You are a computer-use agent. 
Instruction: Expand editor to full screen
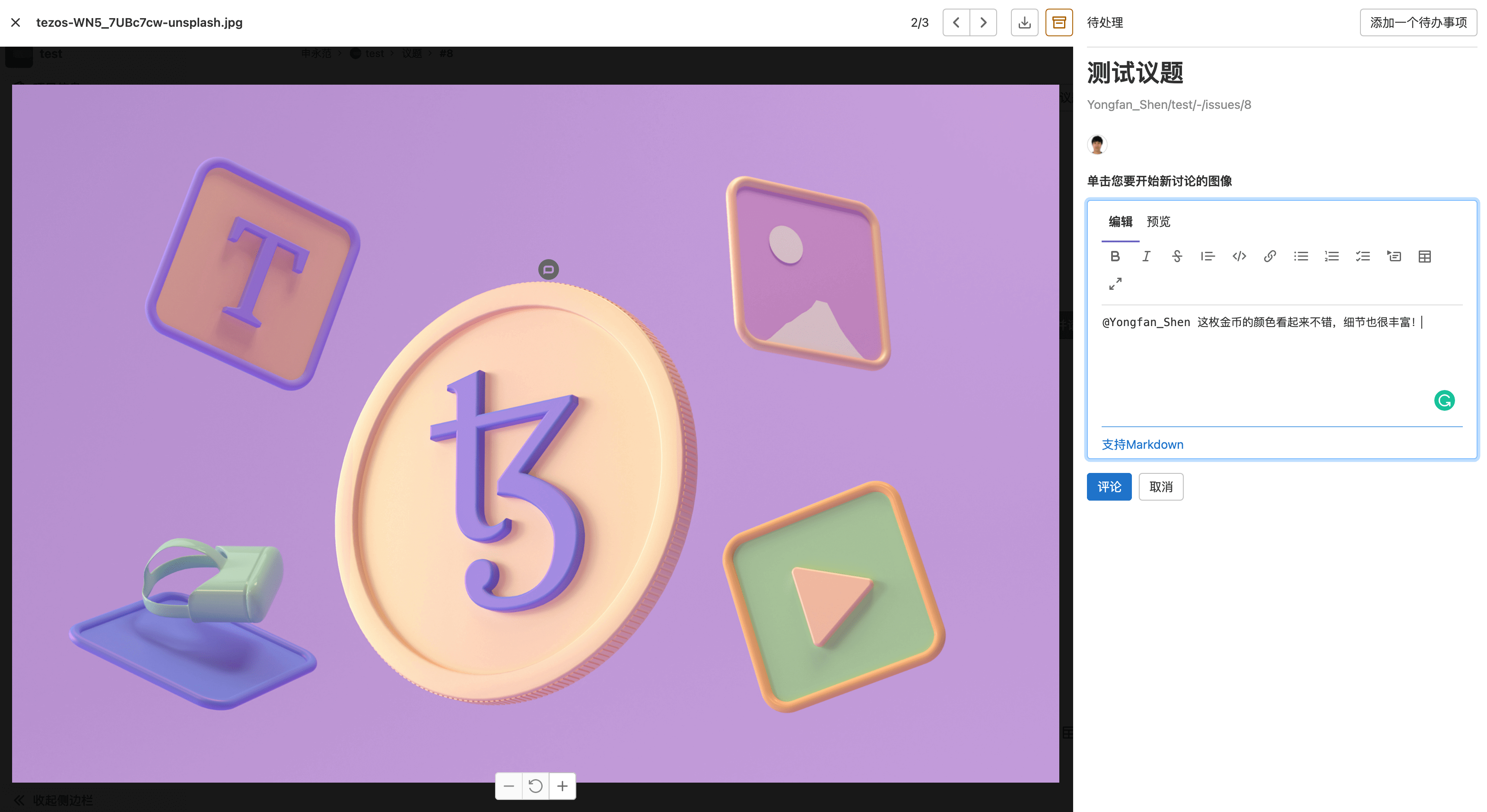coord(1115,284)
